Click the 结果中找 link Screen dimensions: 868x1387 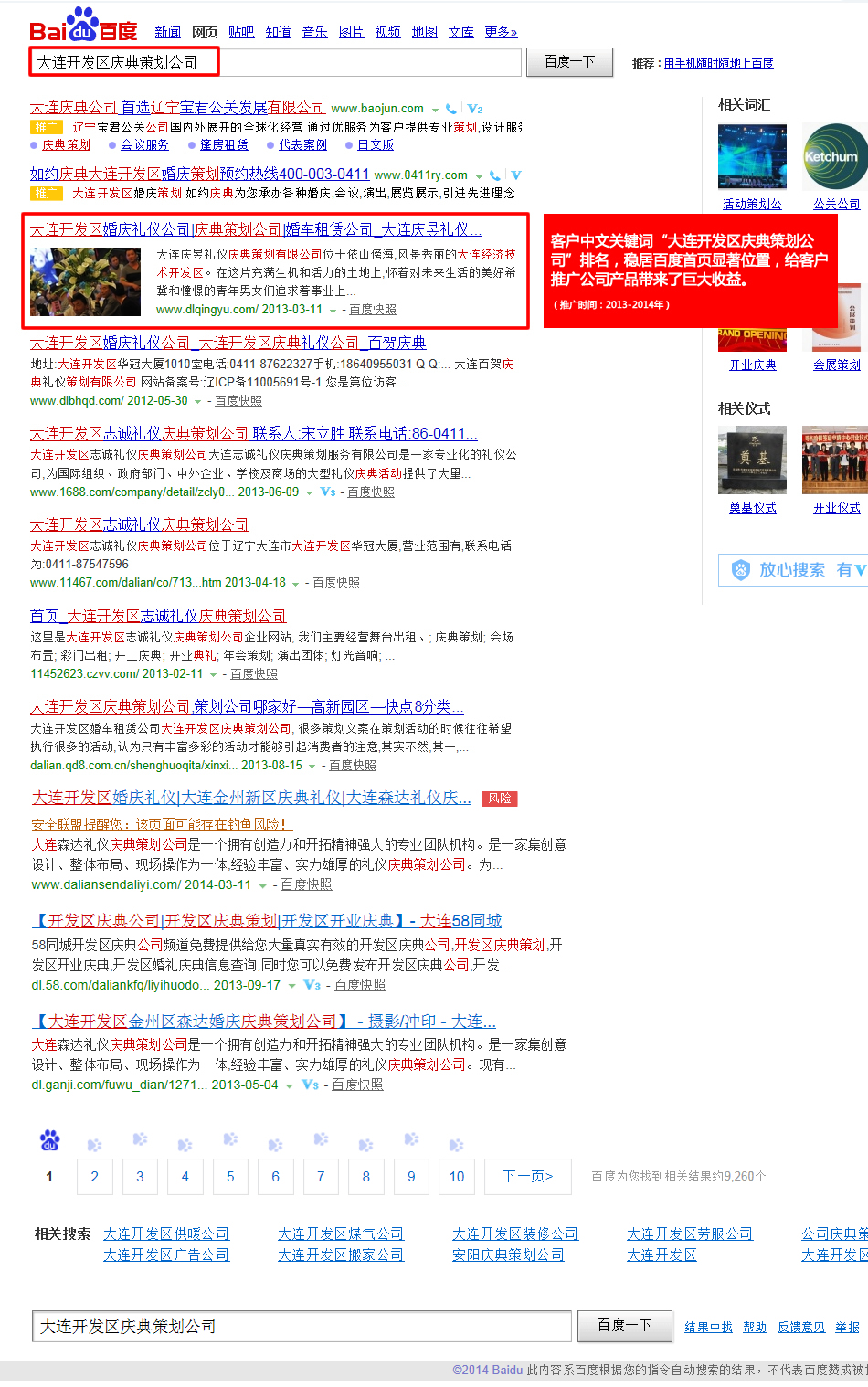point(708,1327)
